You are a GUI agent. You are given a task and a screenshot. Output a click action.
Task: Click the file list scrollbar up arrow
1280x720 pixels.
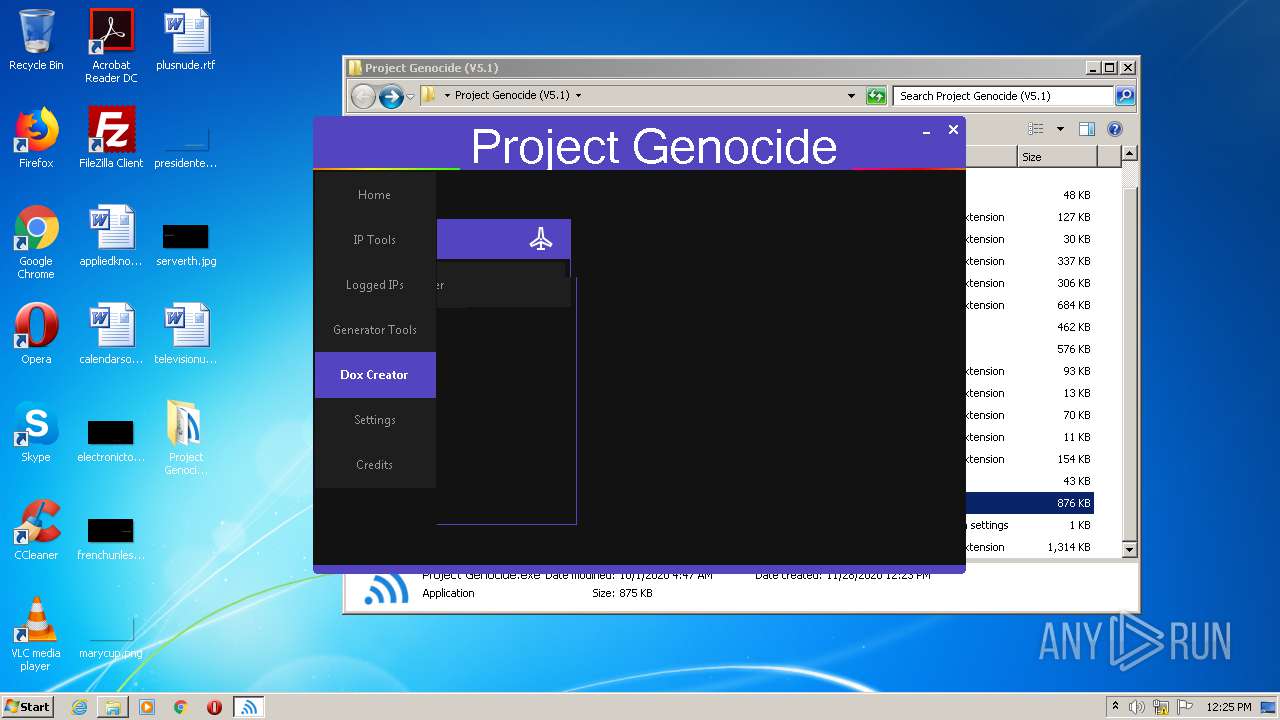point(1129,154)
